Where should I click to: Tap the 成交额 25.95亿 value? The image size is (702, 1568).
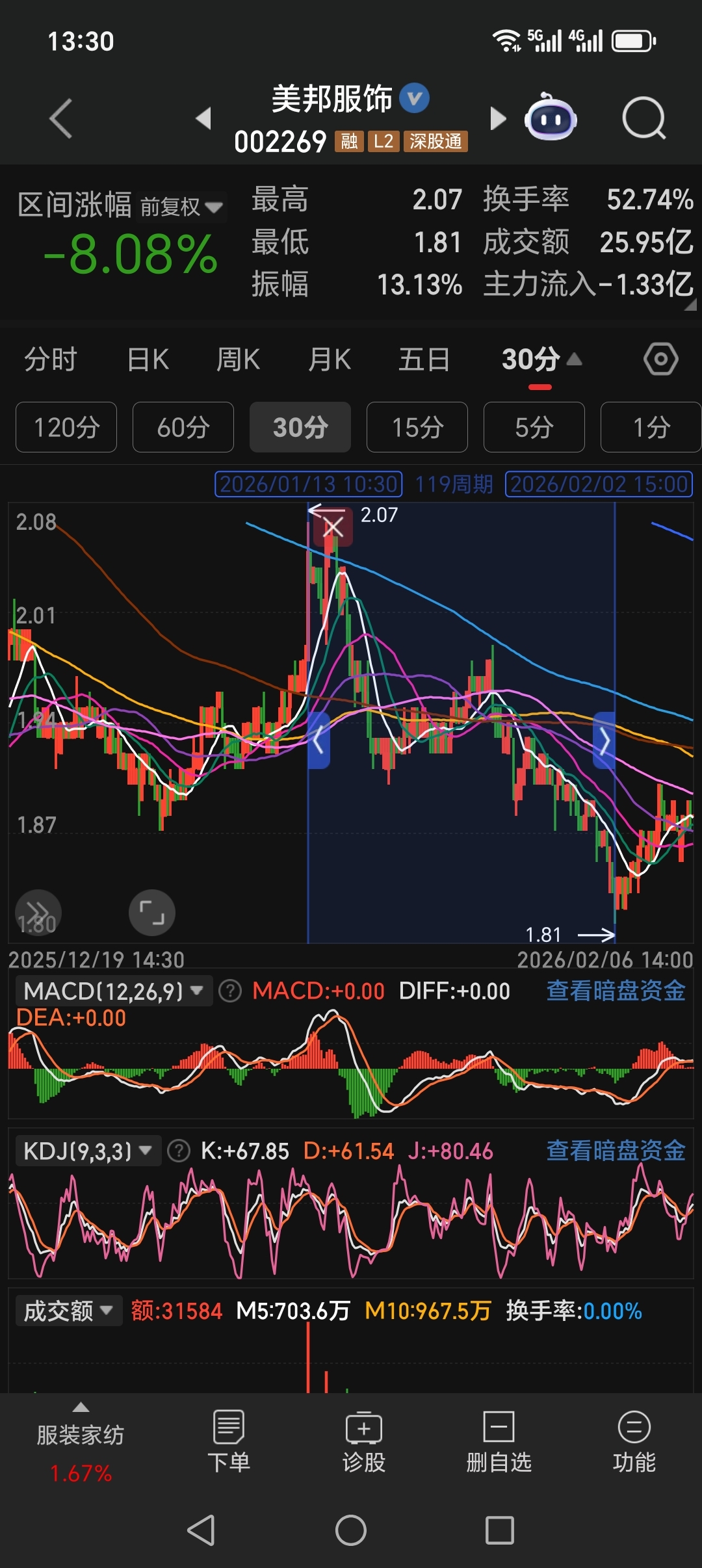coord(647,242)
